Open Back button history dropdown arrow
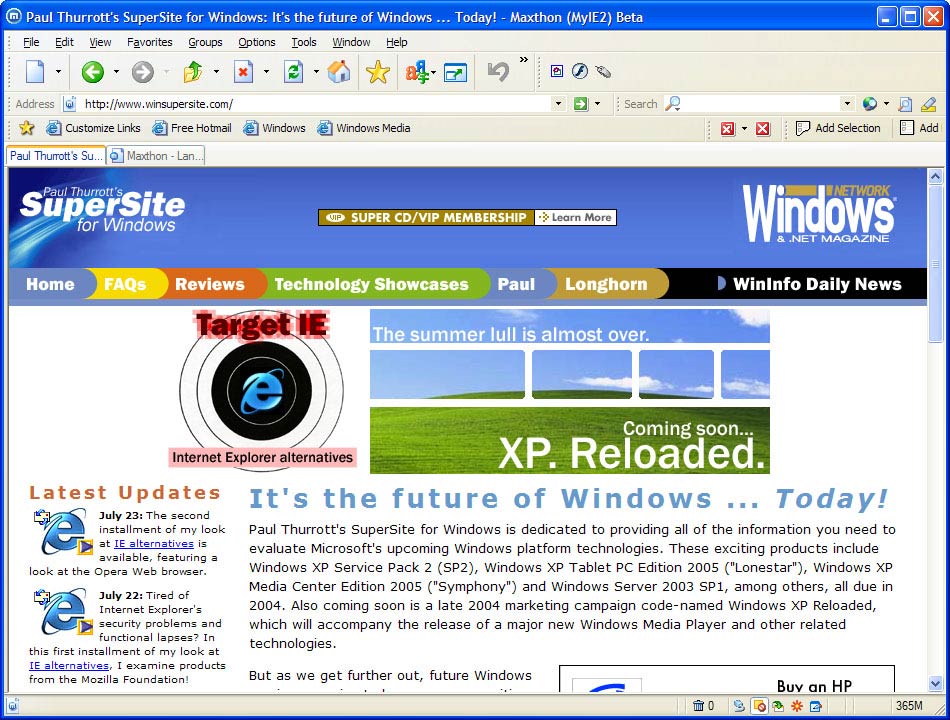The image size is (950, 720). (x=116, y=72)
